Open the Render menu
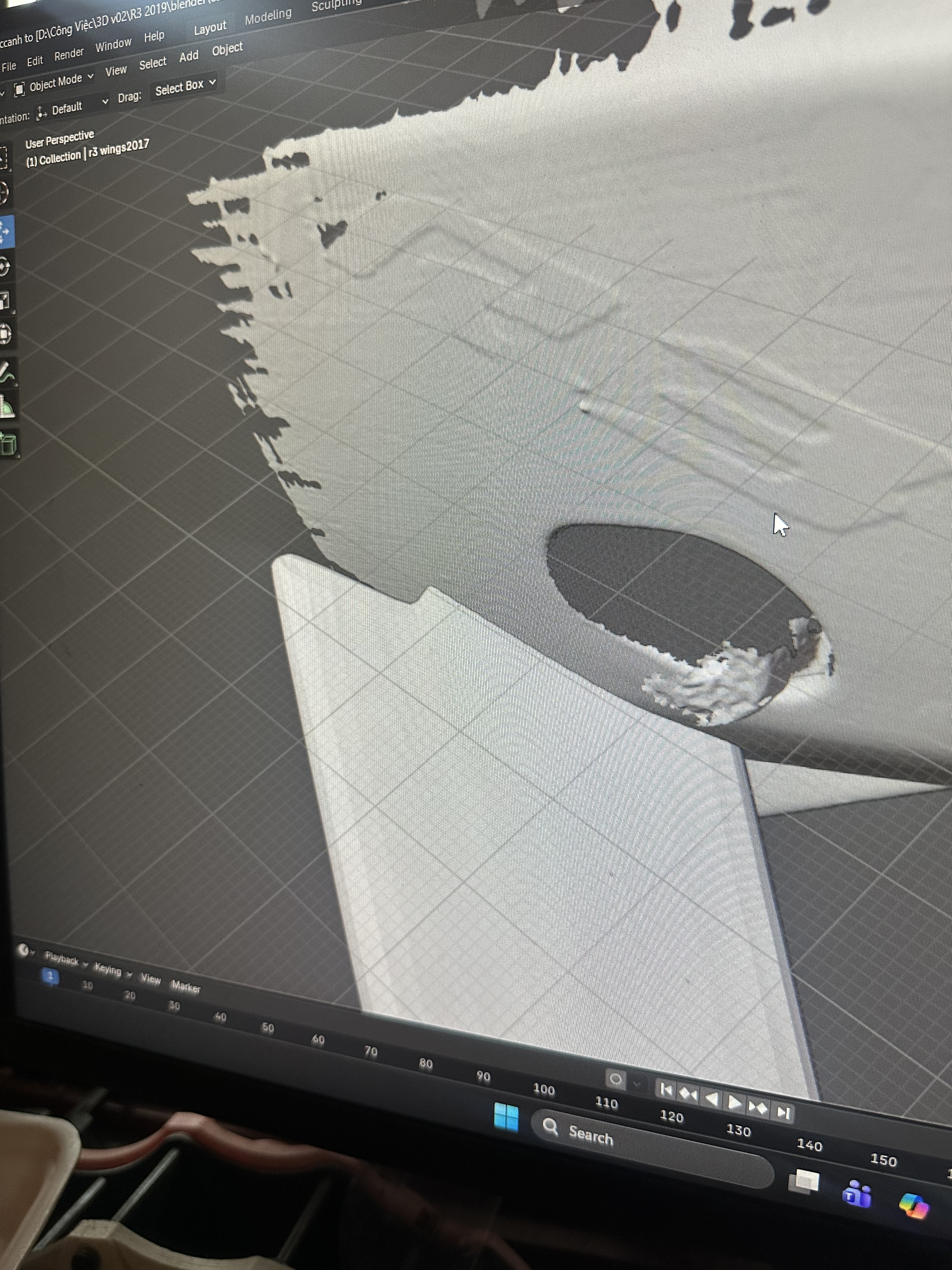This screenshot has height=1270, width=952. tap(69, 54)
